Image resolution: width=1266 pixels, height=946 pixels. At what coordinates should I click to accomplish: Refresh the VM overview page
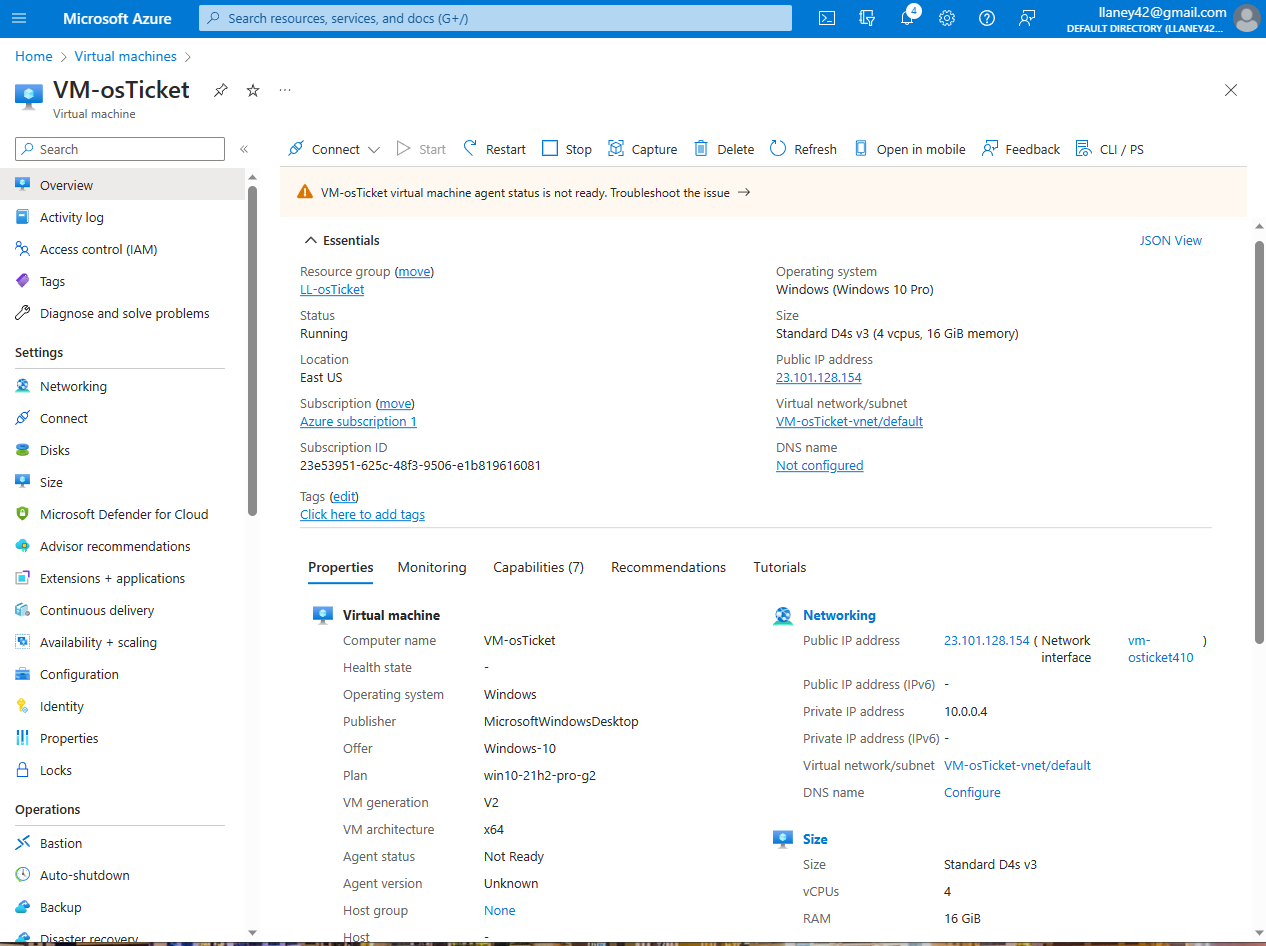pos(803,148)
